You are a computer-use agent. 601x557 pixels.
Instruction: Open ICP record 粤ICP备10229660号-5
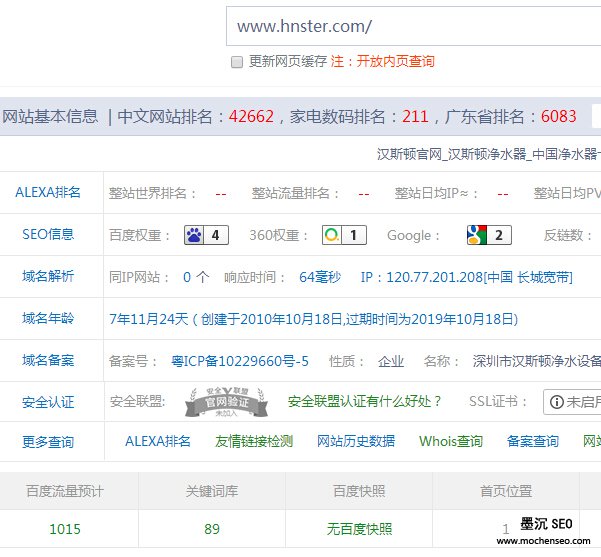coord(240,361)
